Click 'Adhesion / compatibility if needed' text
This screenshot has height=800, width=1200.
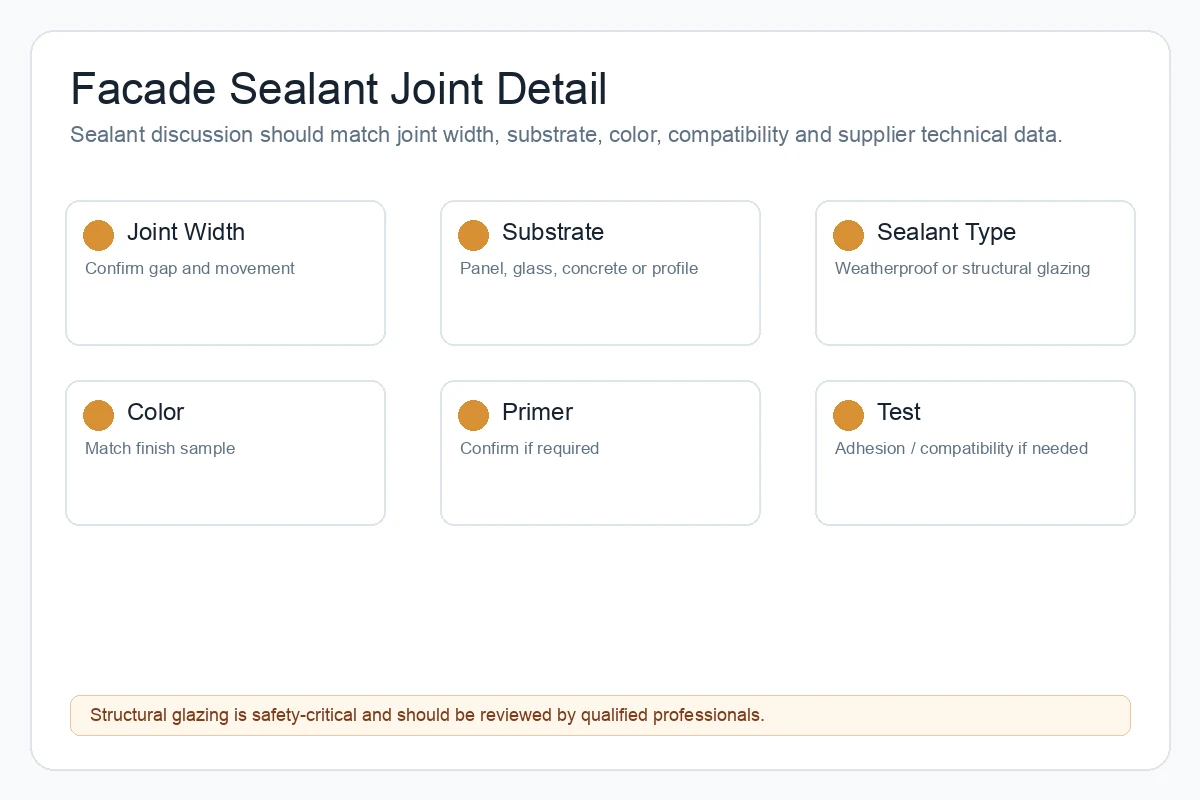coord(961,448)
